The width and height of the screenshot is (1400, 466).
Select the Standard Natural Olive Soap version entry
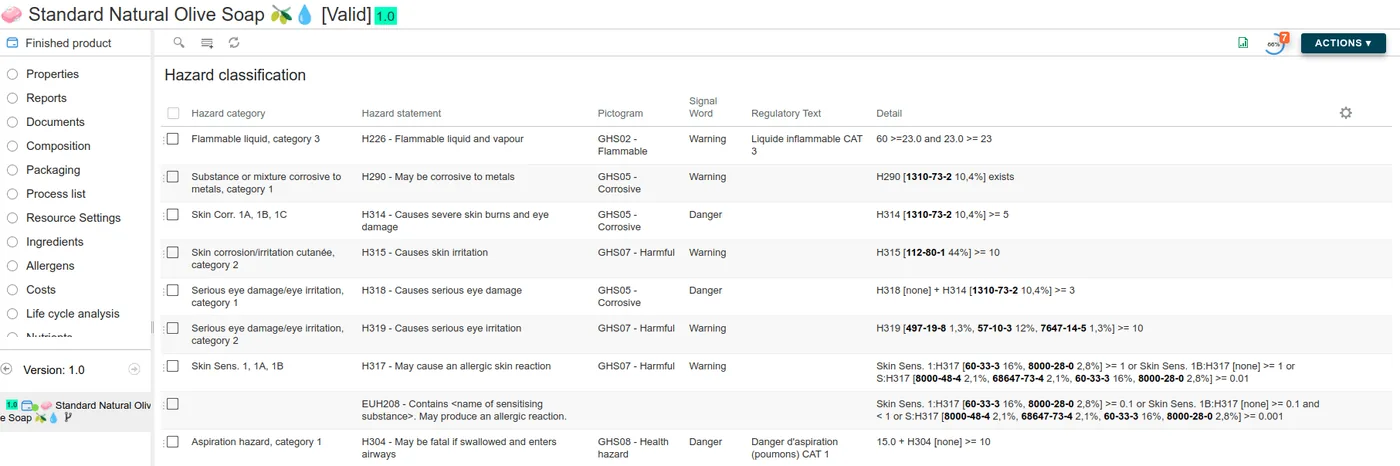(76, 411)
